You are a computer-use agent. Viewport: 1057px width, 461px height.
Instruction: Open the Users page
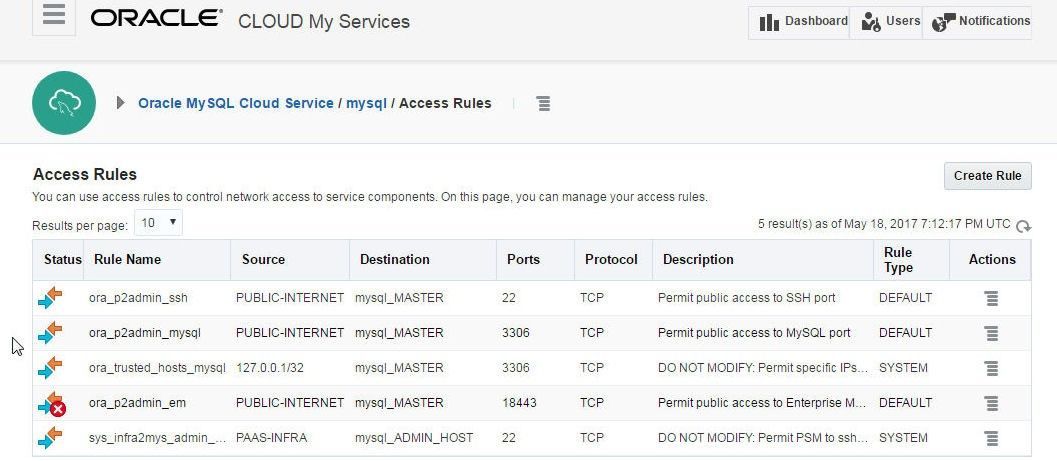[x=890, y=22]
